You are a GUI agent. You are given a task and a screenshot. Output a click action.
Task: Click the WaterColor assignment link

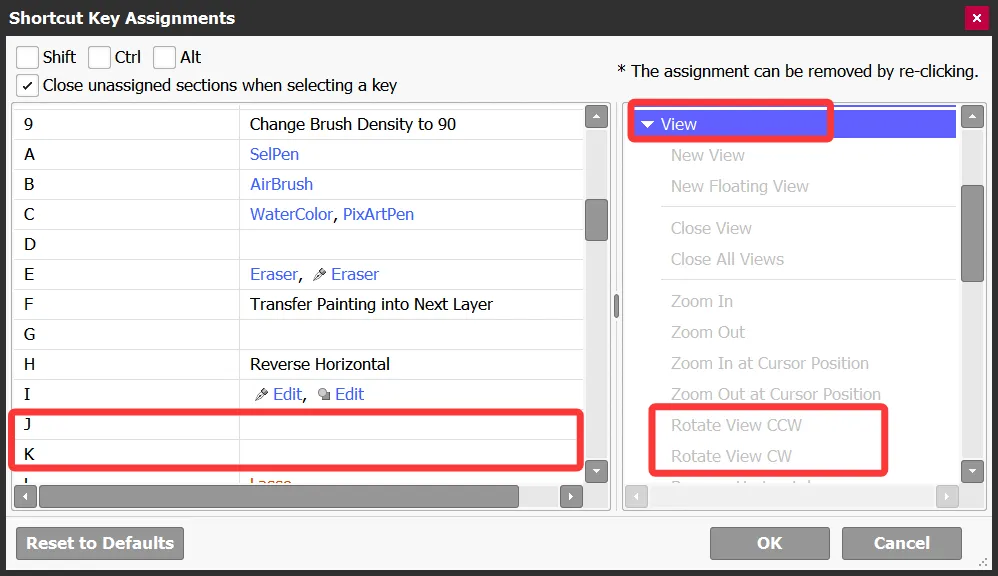[x=291, y=214]
